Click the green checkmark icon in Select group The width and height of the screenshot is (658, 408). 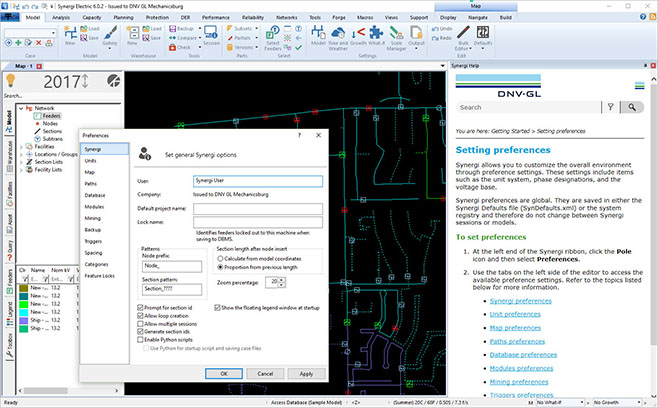coord(298,47)
